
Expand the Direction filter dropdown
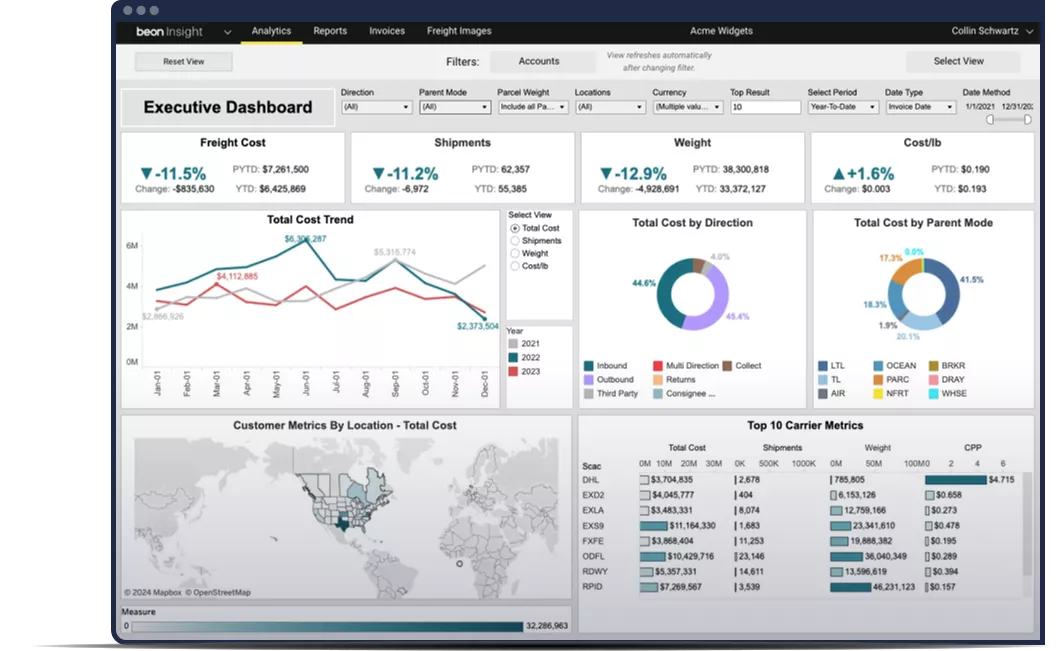tap(376, 107)
